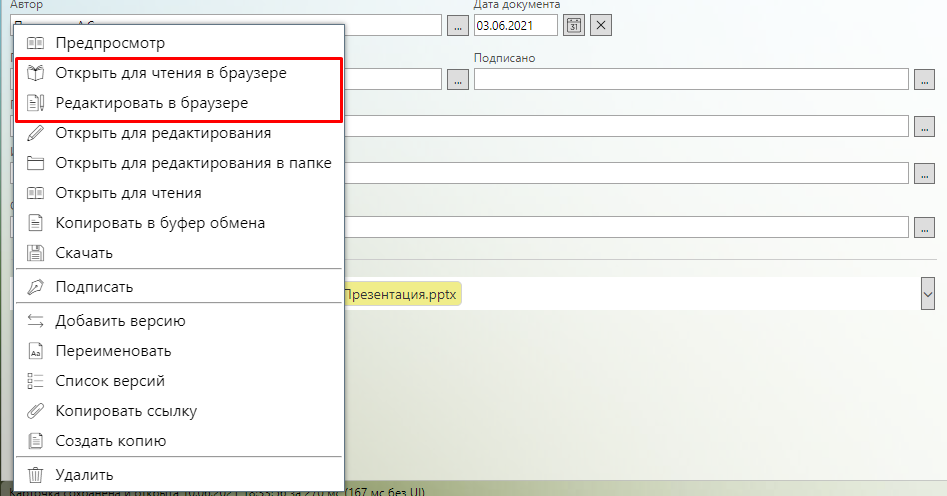Screen dimensions: 947x496
Task: Open the Signed field ellipsis selector
Action: [x=923, y=80]
